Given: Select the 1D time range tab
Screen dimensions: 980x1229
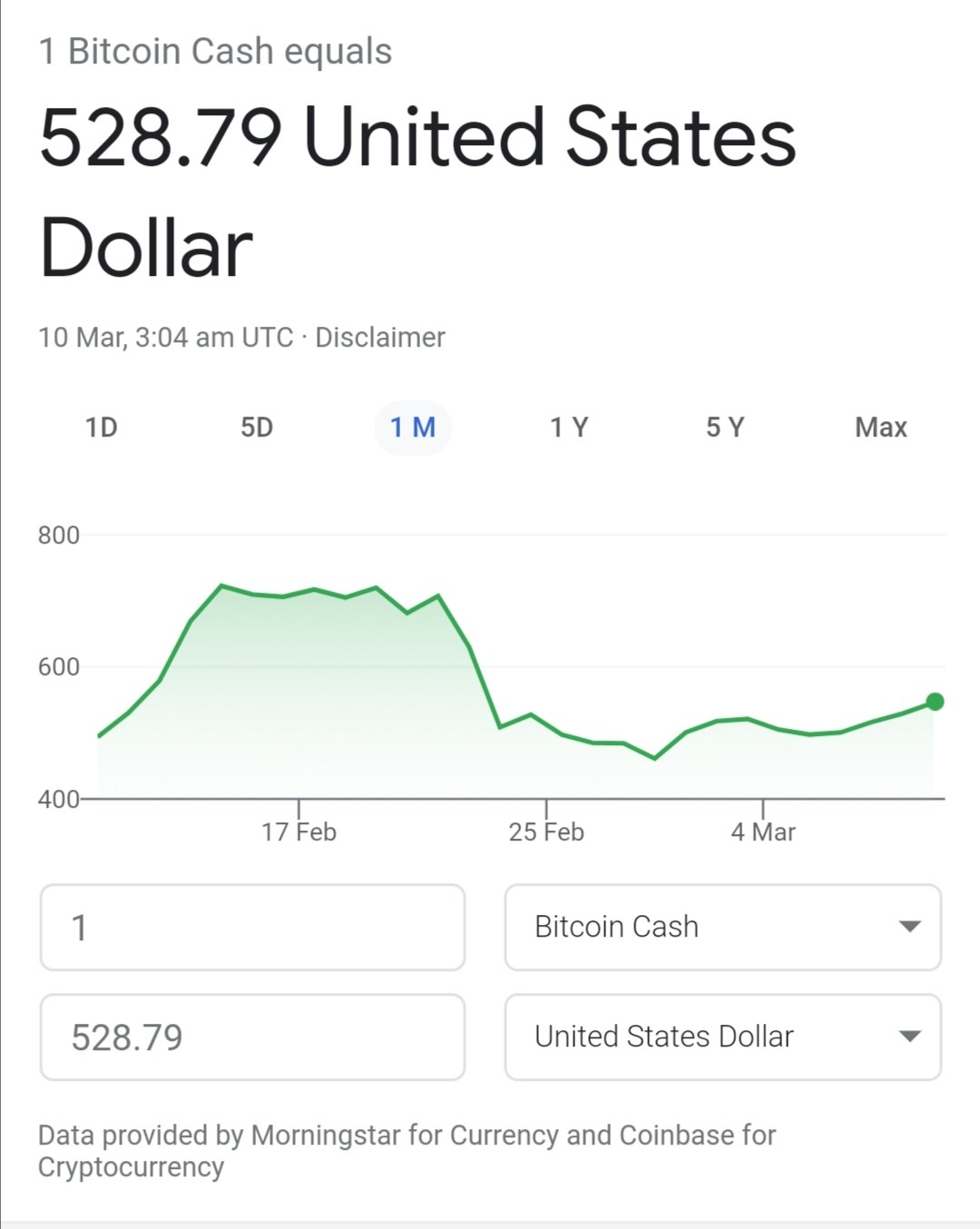Looking at the screenshot, I should point(102,428).
